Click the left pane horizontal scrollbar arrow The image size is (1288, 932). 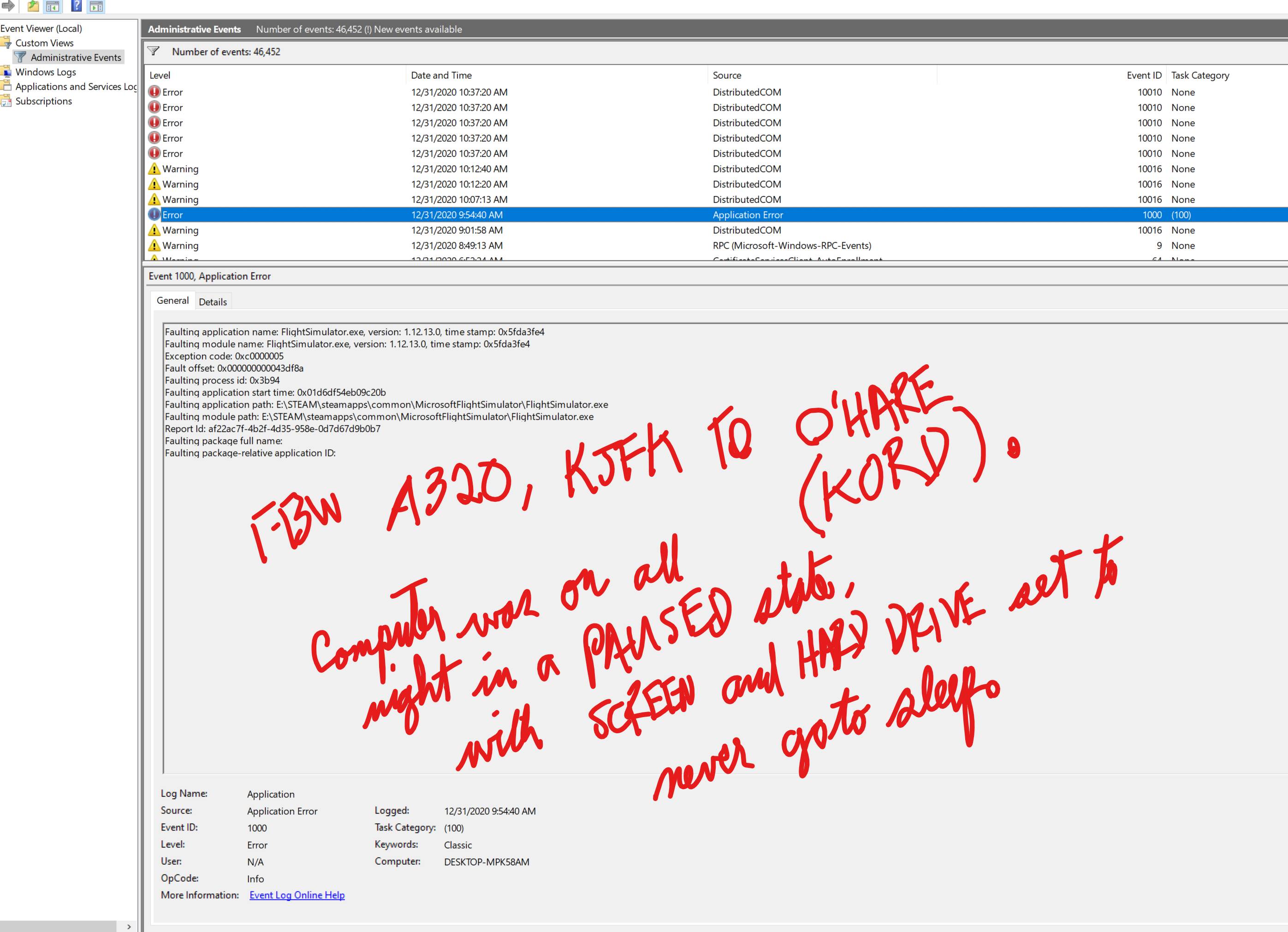[x=130, y=926]
